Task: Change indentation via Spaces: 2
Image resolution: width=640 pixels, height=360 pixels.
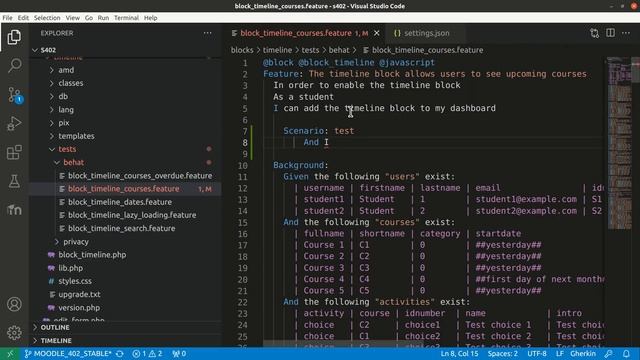Action: coord(502,353)
